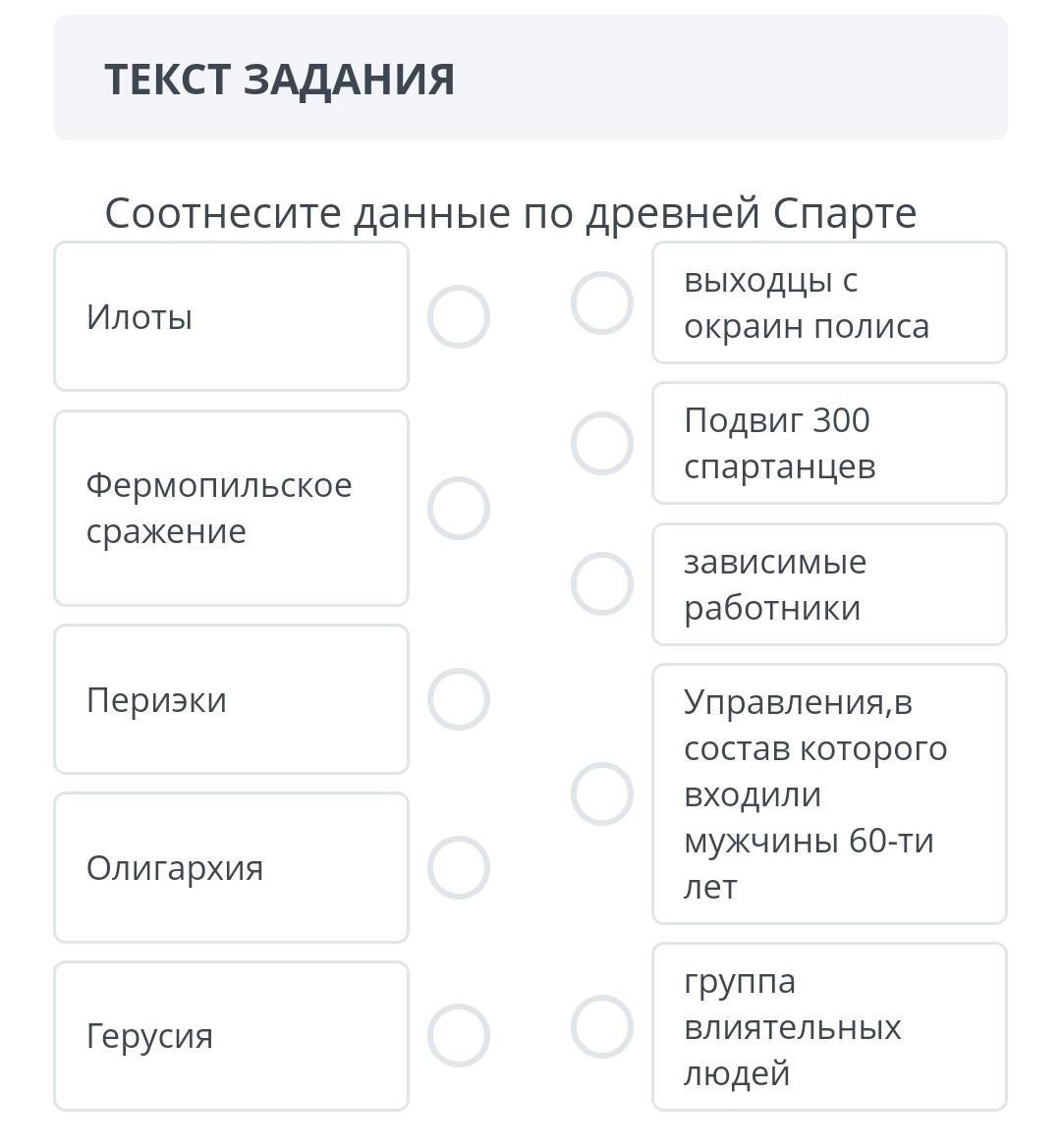The image size is (1061, 1148).
Task: Click the зависимые работники answer box
Action: click(x=829, y=584)
